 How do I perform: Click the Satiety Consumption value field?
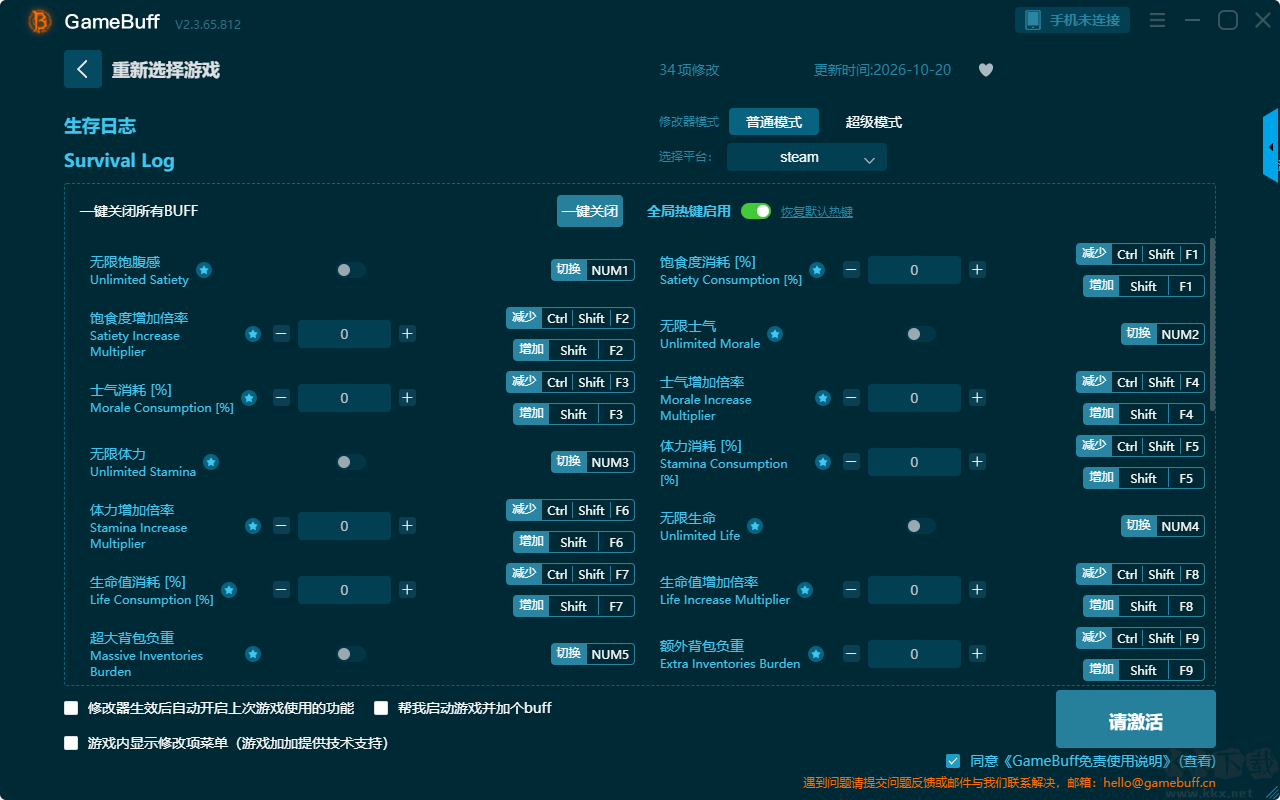coord(914,270)
